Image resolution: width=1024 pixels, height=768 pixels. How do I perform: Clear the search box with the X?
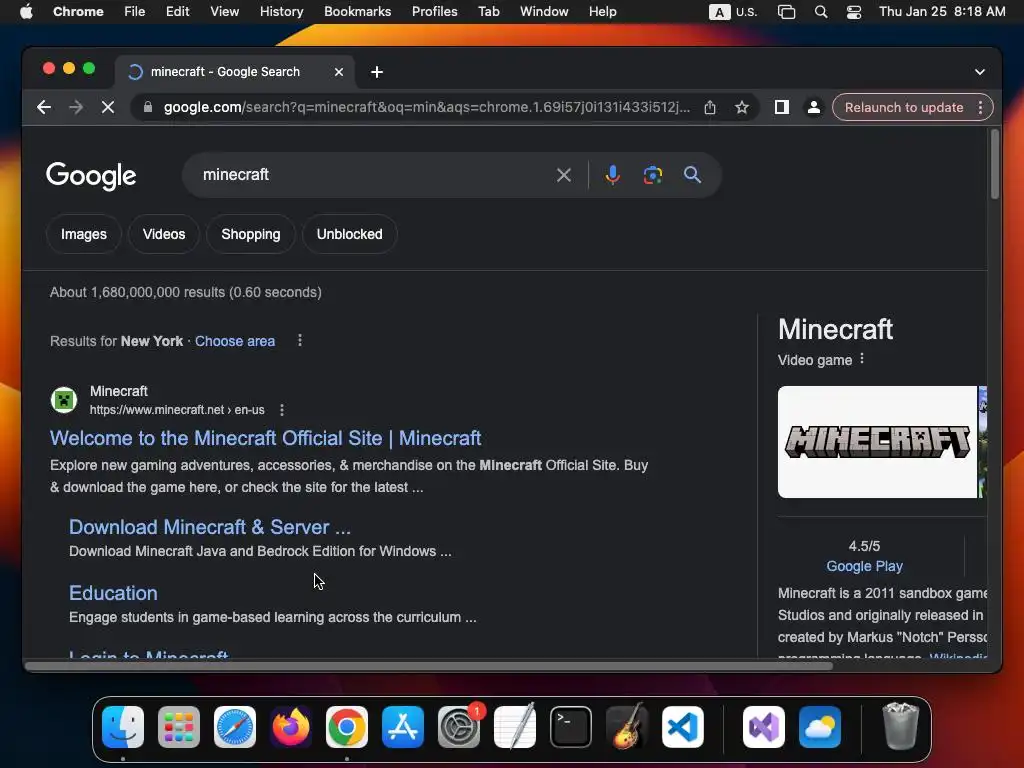pyautogui.click(x=564, y=175)
